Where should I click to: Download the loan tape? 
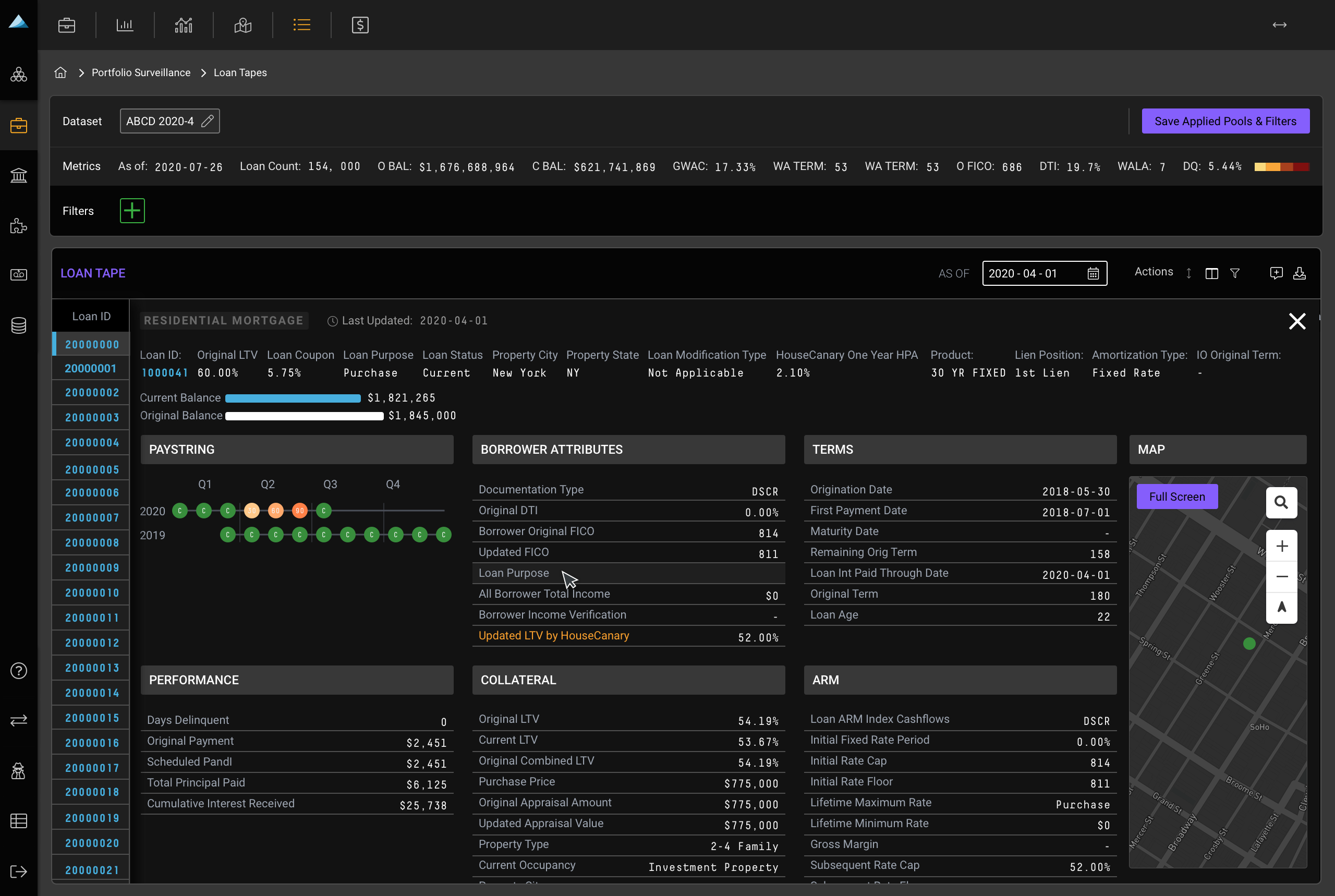click(x=1300, y=273)
